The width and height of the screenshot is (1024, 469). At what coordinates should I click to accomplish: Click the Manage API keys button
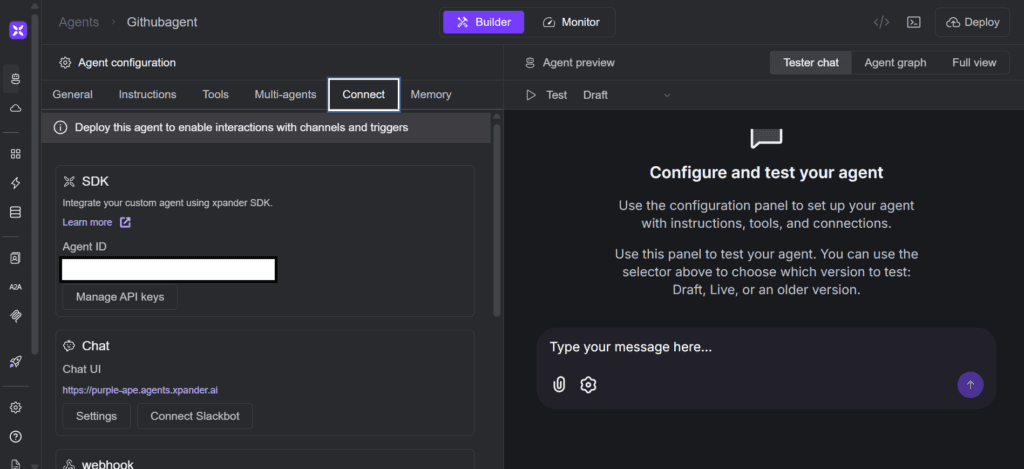coord(120,297)
